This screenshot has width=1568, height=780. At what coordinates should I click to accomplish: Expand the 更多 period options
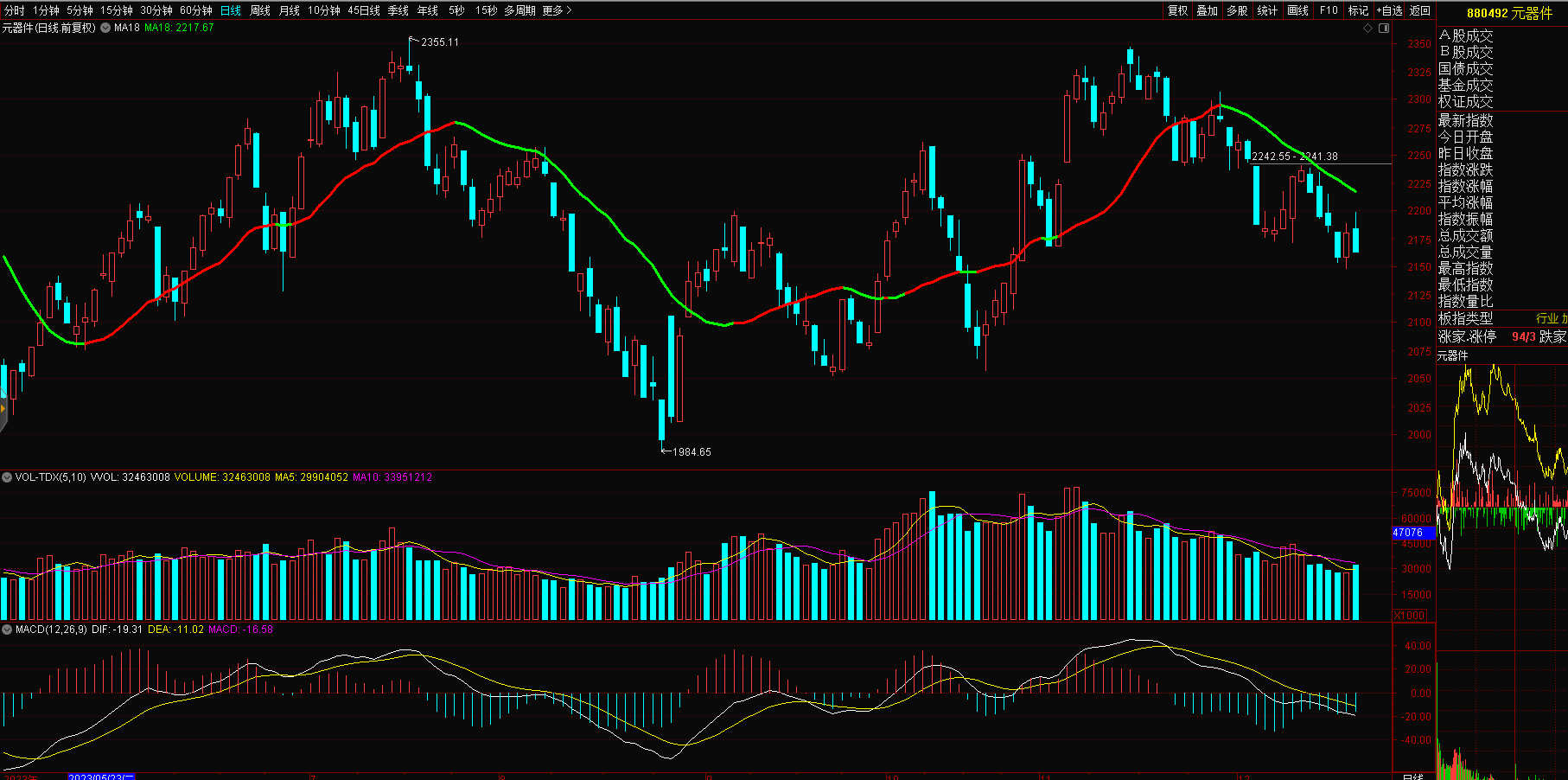[557, 10]
